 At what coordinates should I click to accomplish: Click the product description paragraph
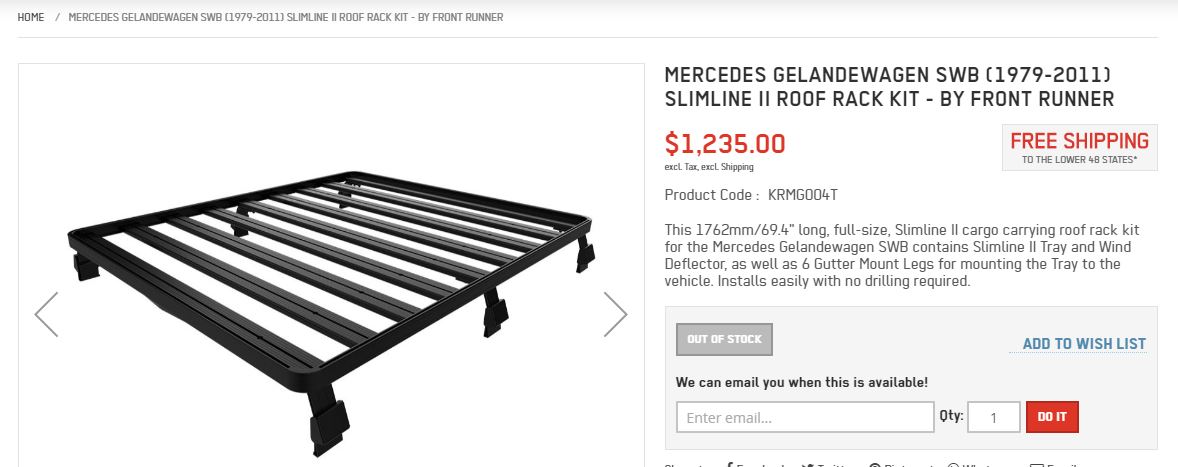point(901,256)
